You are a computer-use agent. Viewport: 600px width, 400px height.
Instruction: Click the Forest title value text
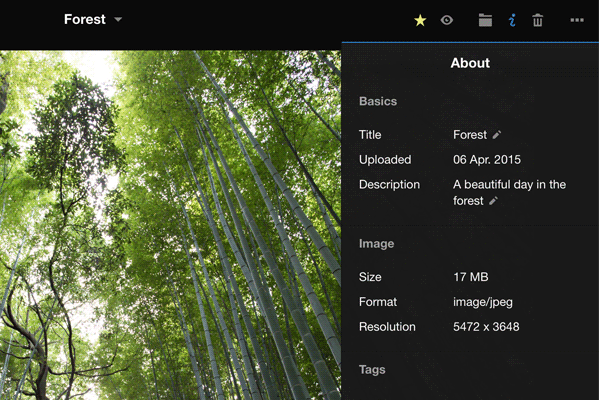pyautogui.click(x=470, y=135)
